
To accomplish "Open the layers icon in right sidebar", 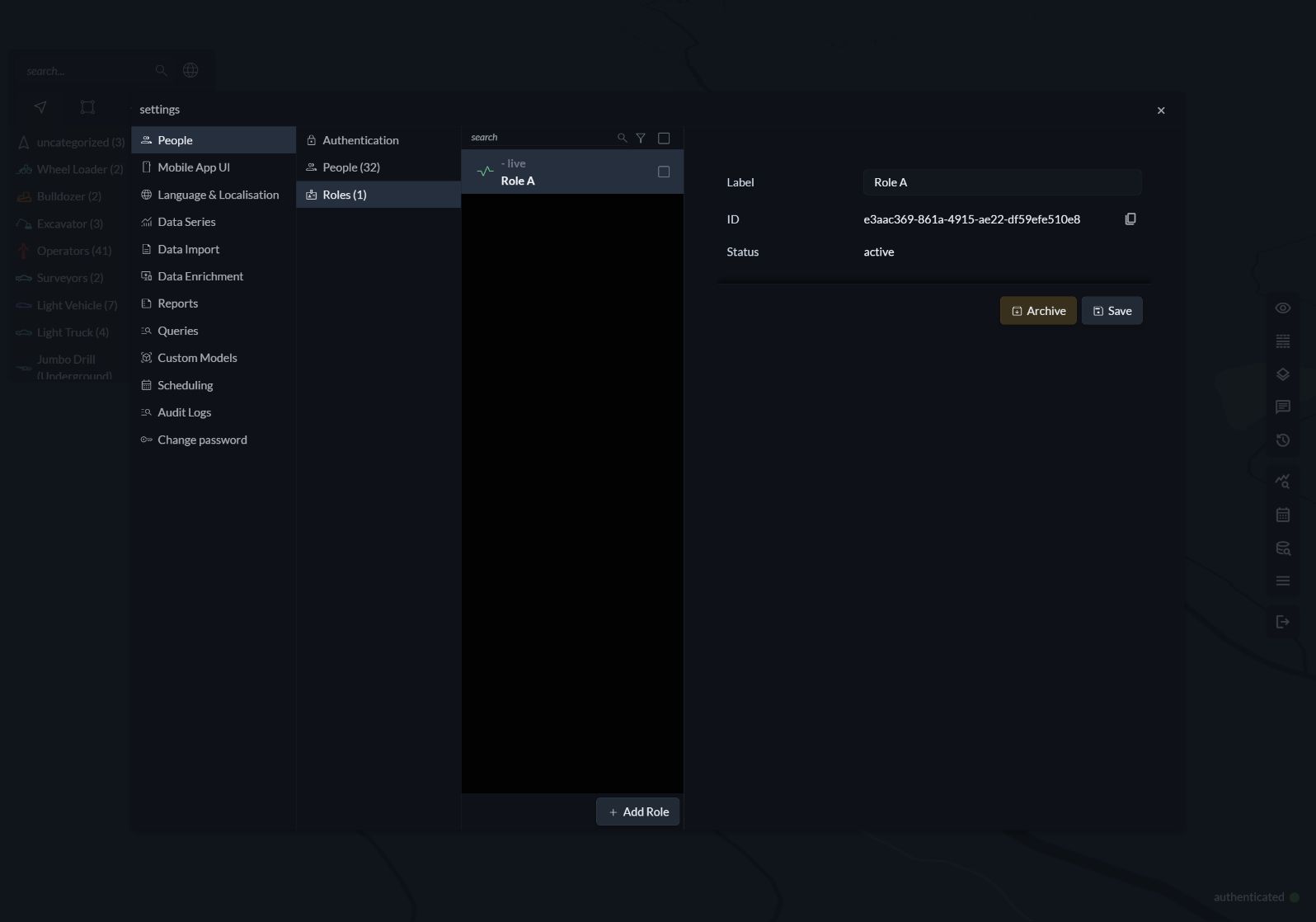I will (1283, 374).
